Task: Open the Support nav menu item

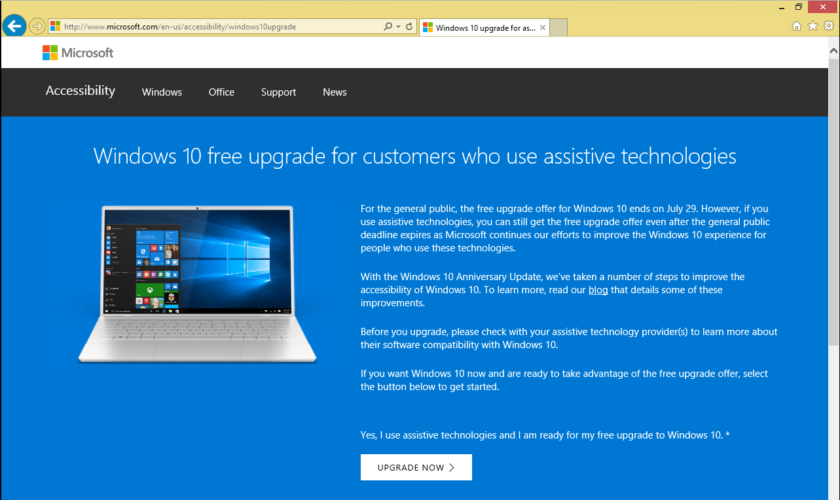Action: click(x=279, y=92)
